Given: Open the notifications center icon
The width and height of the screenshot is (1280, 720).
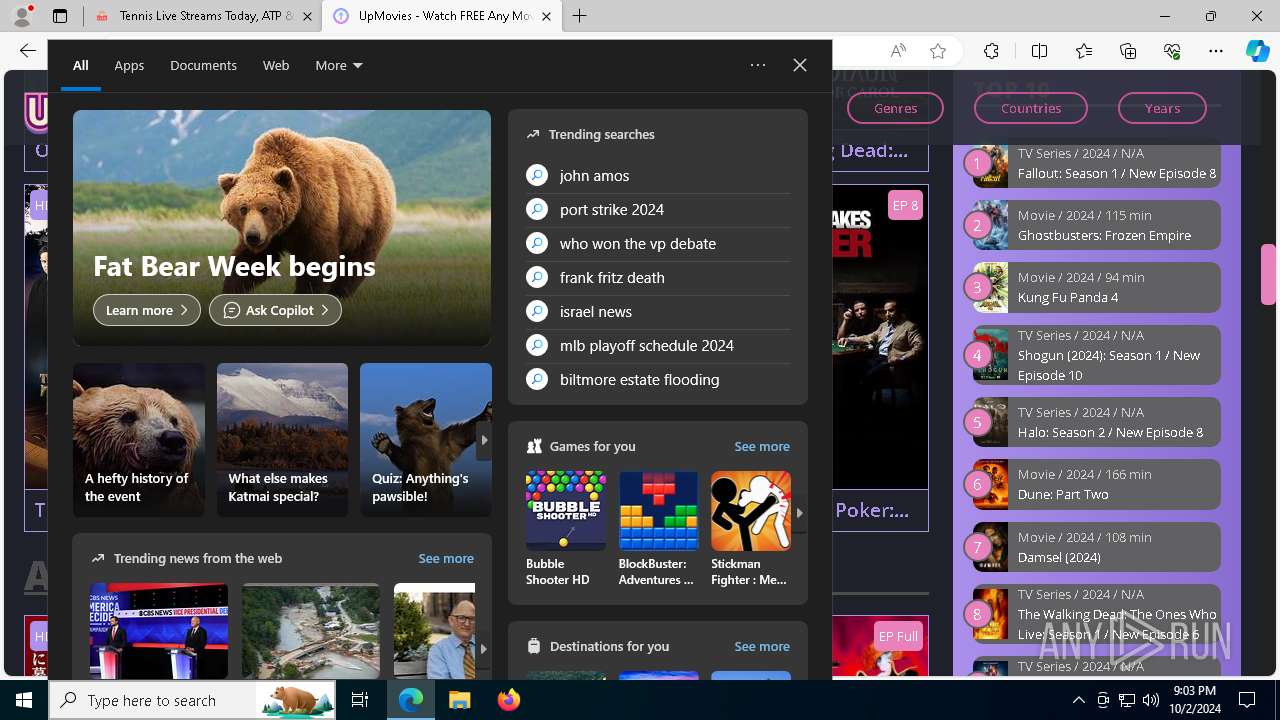Looking at the screenshot, I should tap(1247, 700).
